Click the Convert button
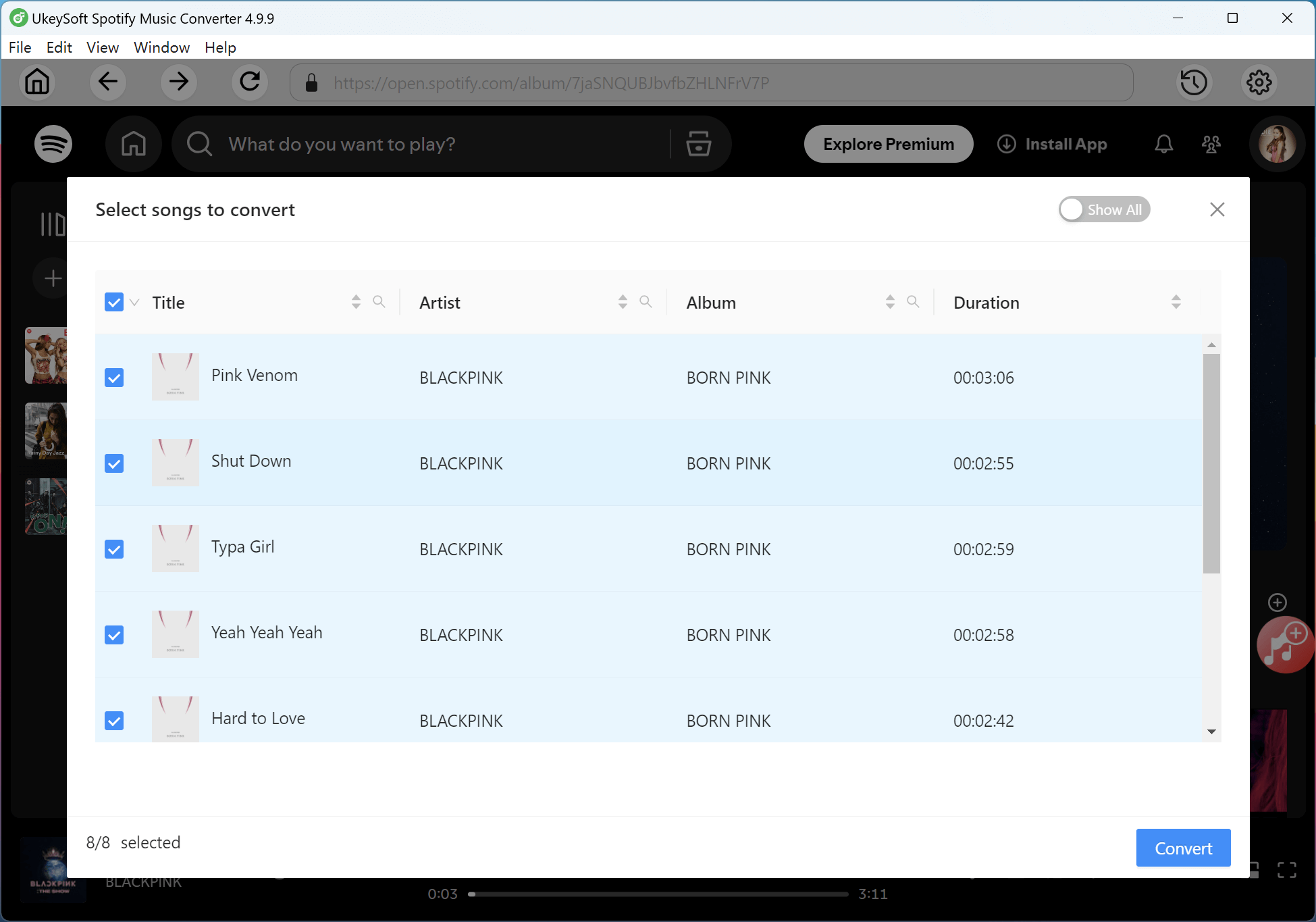Screen dimensions: 1316x922 (1182, 848)
